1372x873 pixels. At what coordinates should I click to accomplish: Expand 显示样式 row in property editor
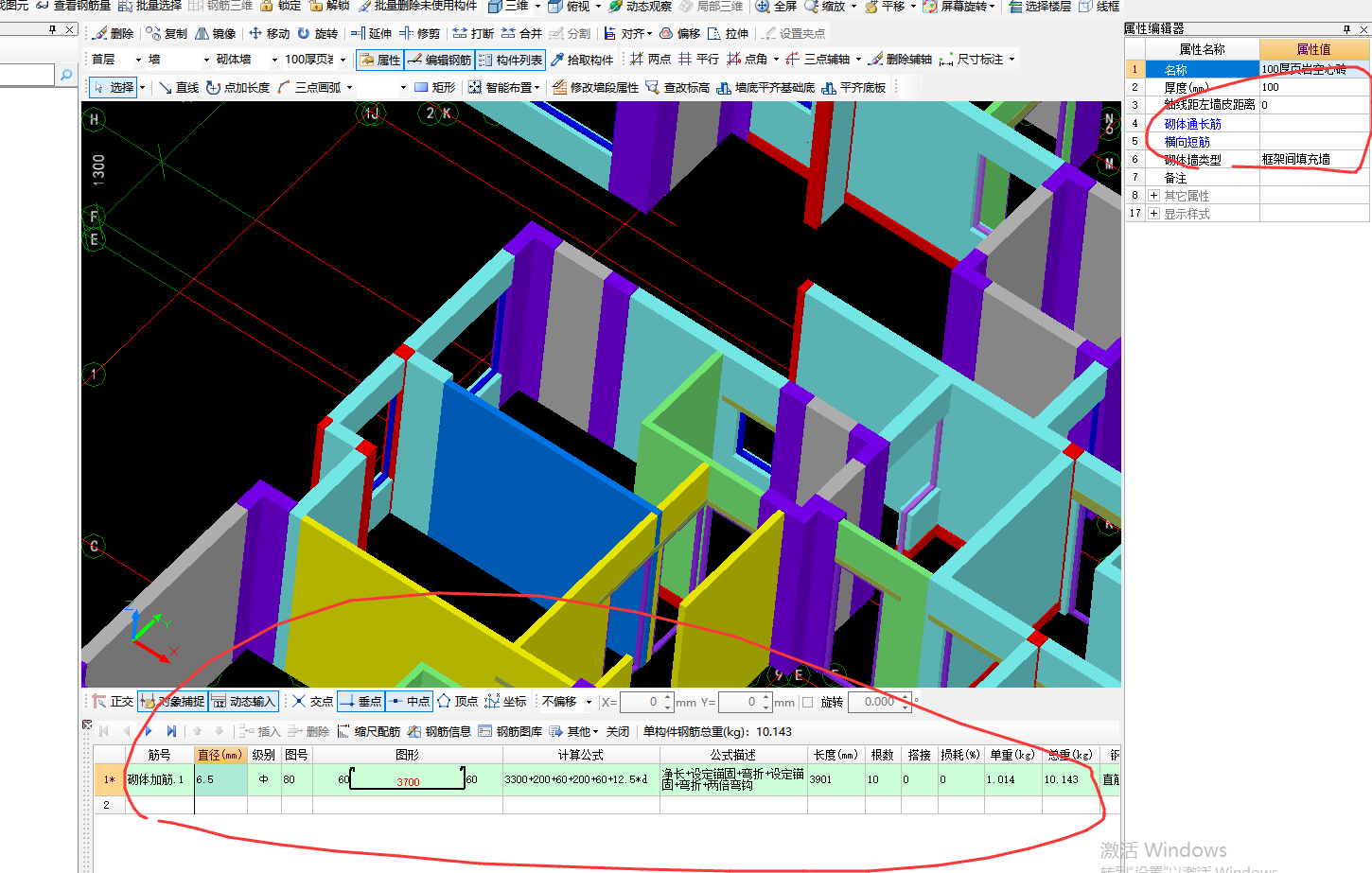click(1153, 214)
